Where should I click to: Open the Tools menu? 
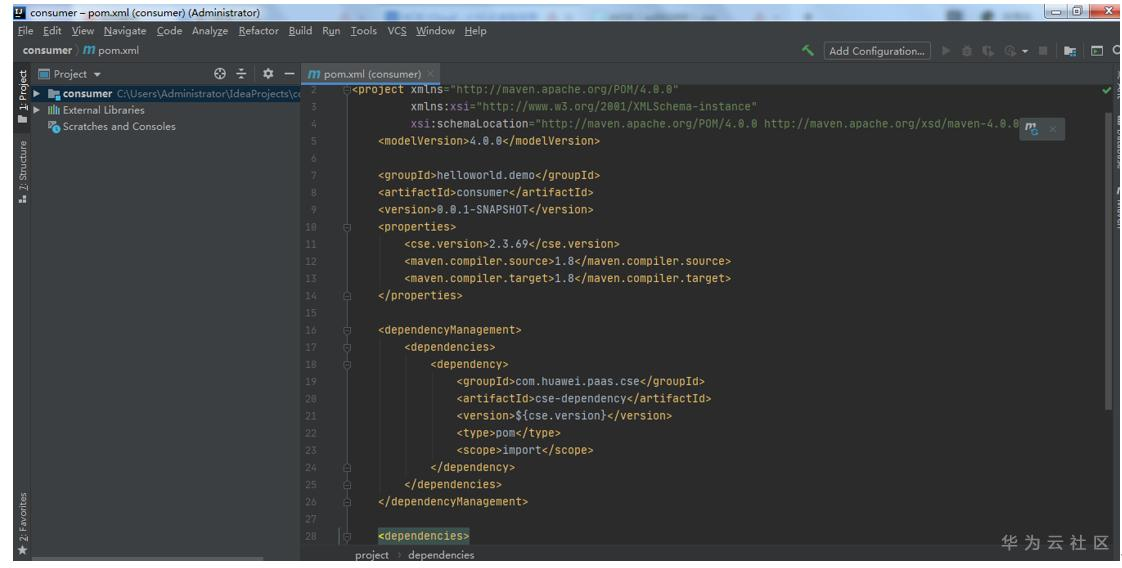point(364,31)
